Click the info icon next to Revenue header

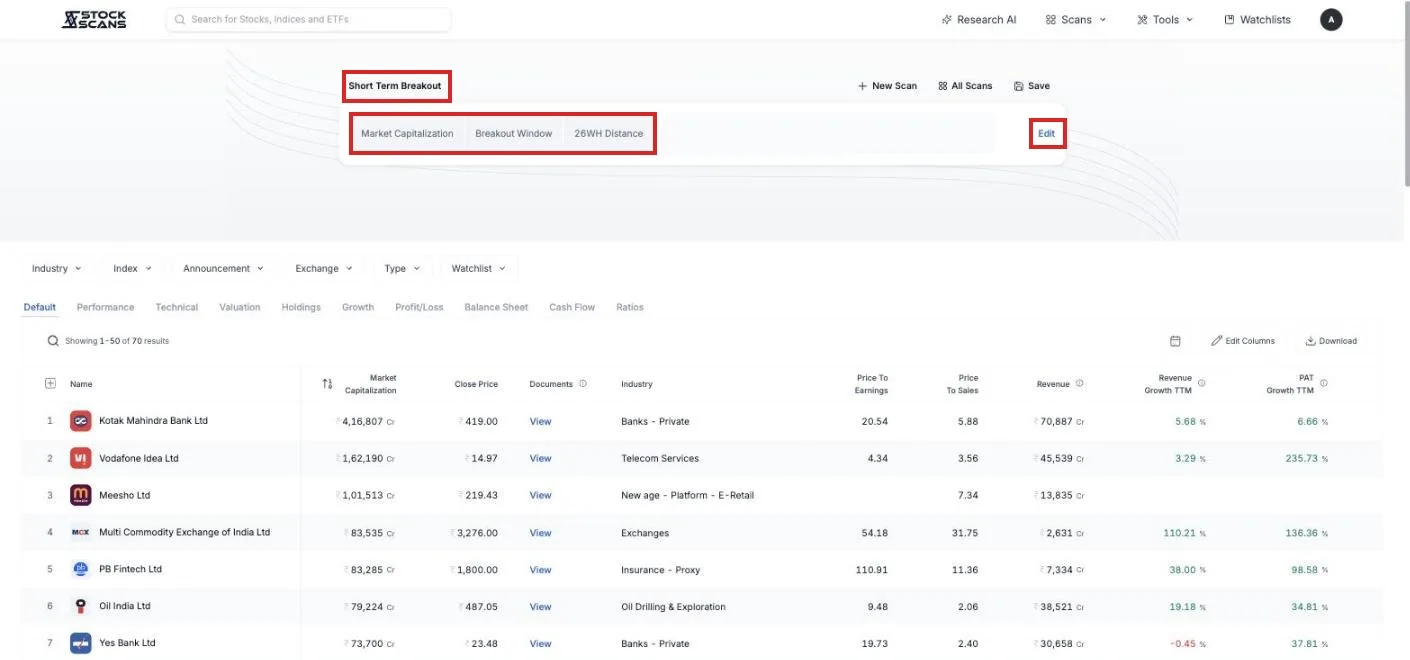click(x=1079, y=384)
